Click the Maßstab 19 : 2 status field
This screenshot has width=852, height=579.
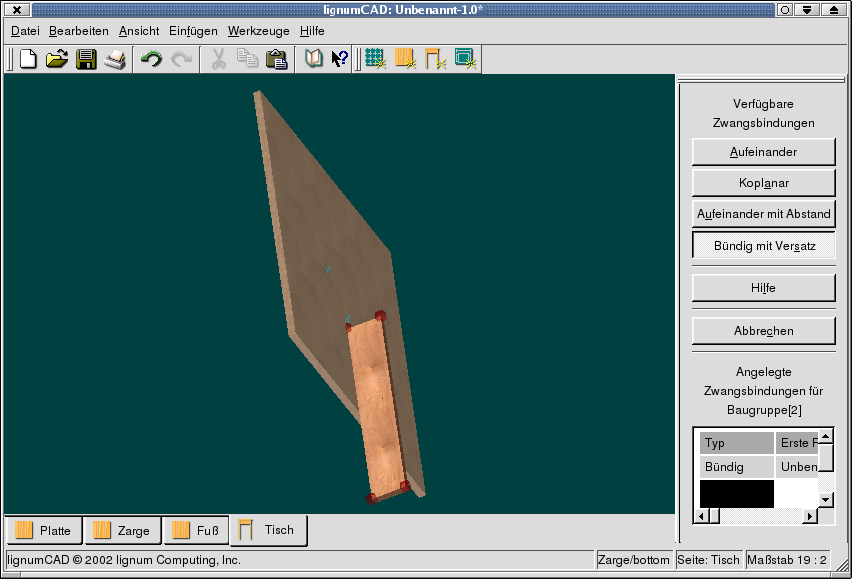tap(787, 560)
